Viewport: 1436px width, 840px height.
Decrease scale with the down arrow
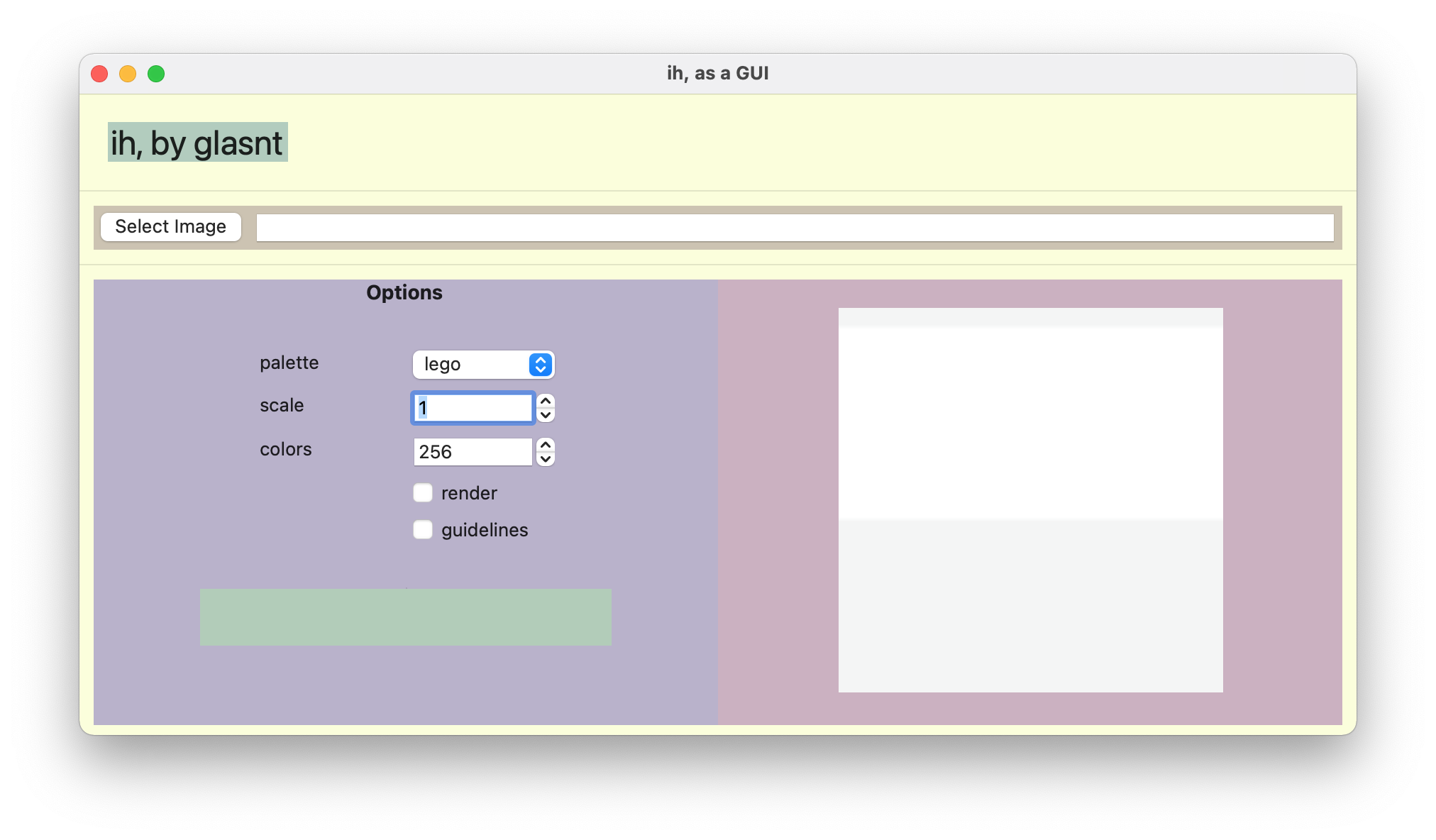point(546,415)
